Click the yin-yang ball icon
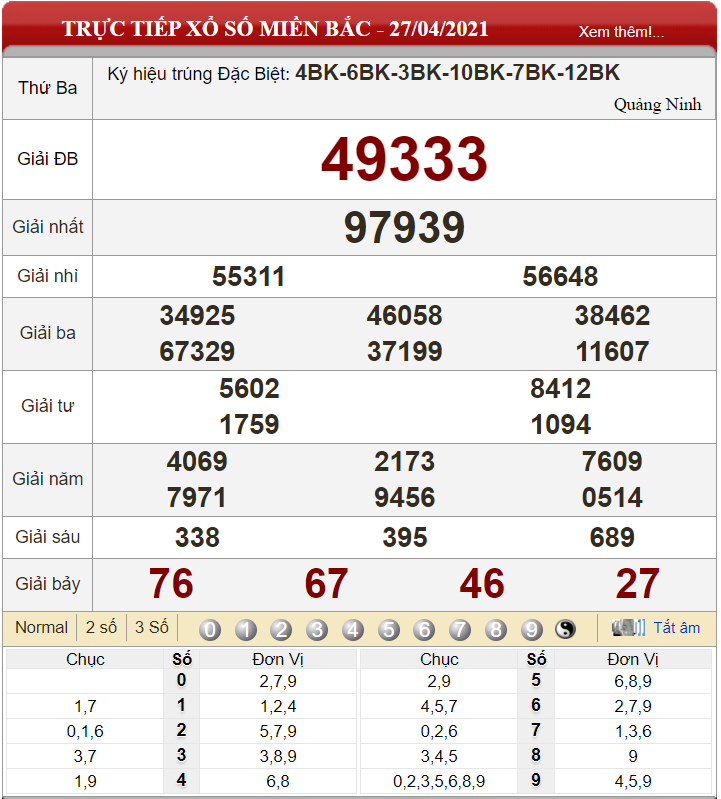 click(x=566, y=630)
